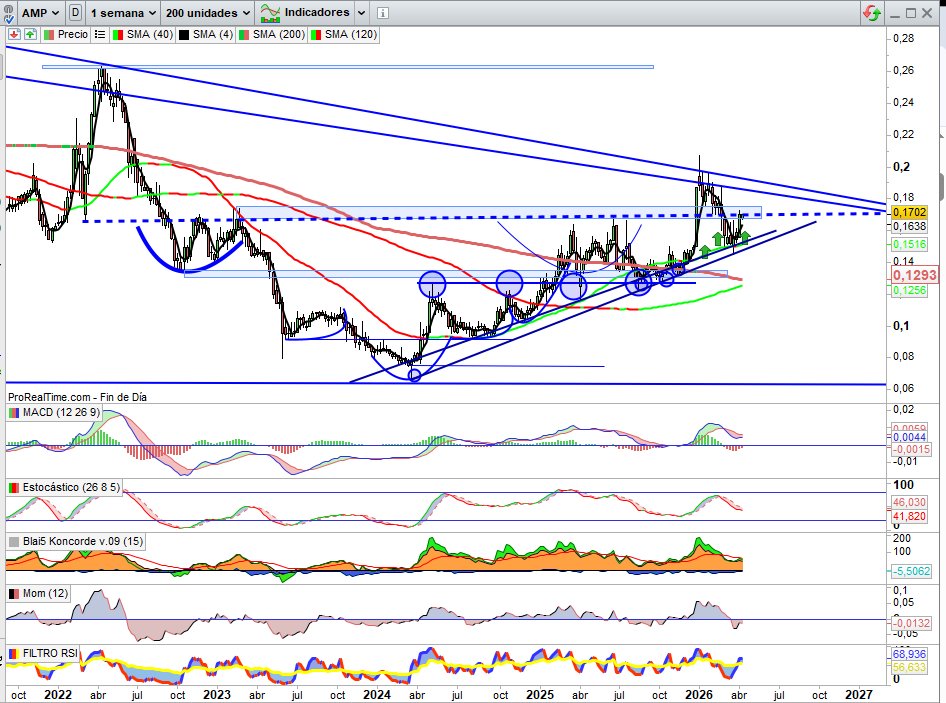This screenshot has height=703, width=946.
Task: Expand the arrow next to Indicadores
Action: pyautogui.click(x=361, y=13)
